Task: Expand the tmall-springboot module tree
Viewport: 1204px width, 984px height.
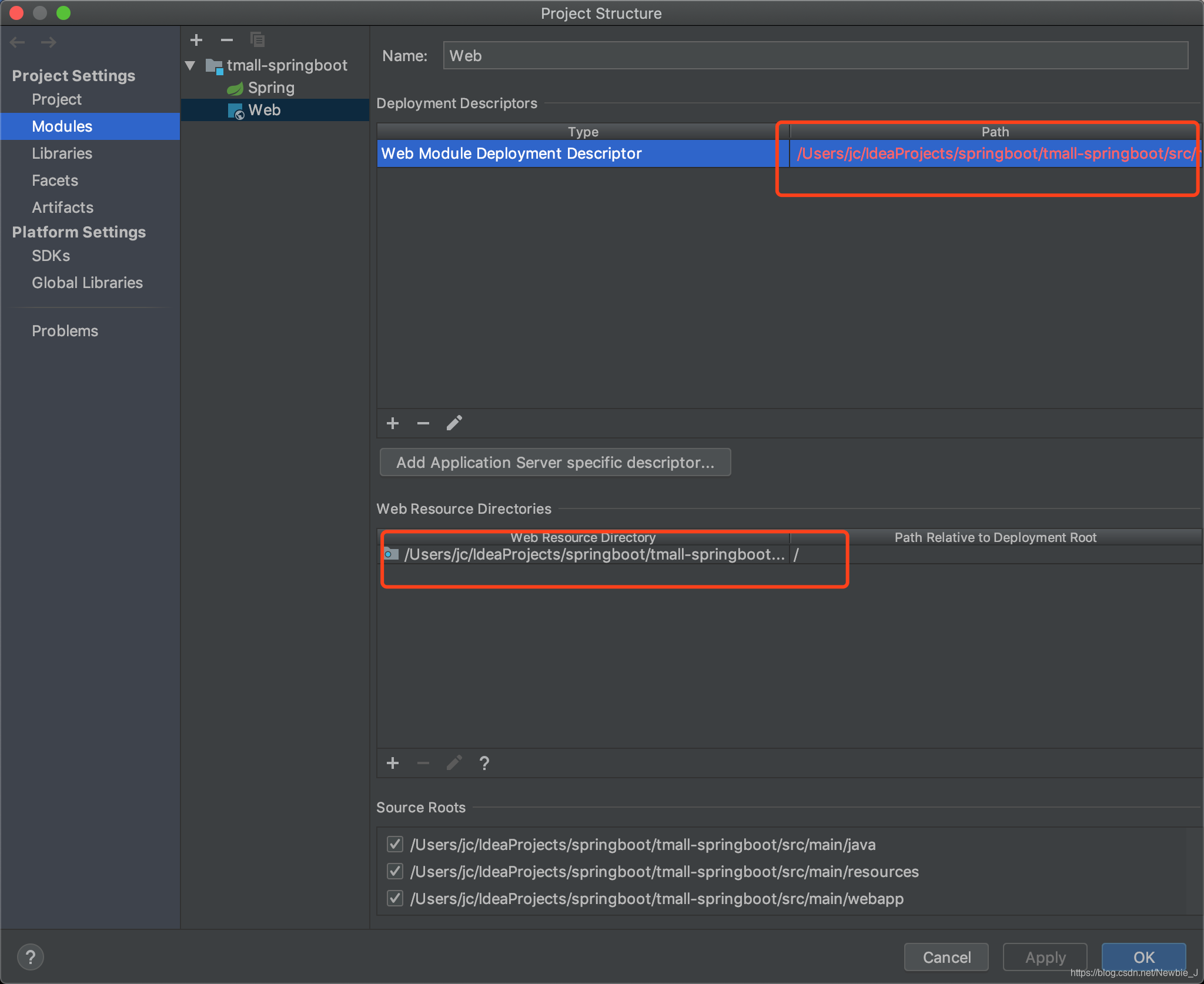Action: point(192,64)
